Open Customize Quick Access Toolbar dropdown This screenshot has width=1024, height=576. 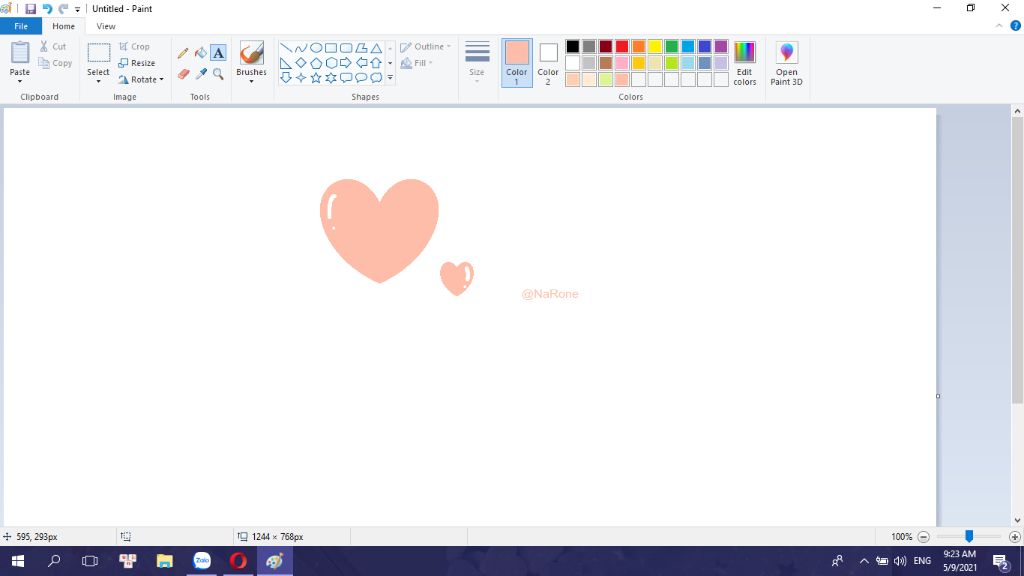77,9
